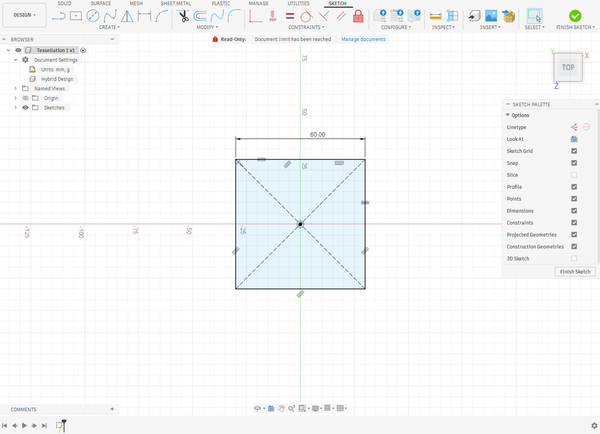Click the Manage documents link
The image size is (600, 434).
(x=363, y=39)
